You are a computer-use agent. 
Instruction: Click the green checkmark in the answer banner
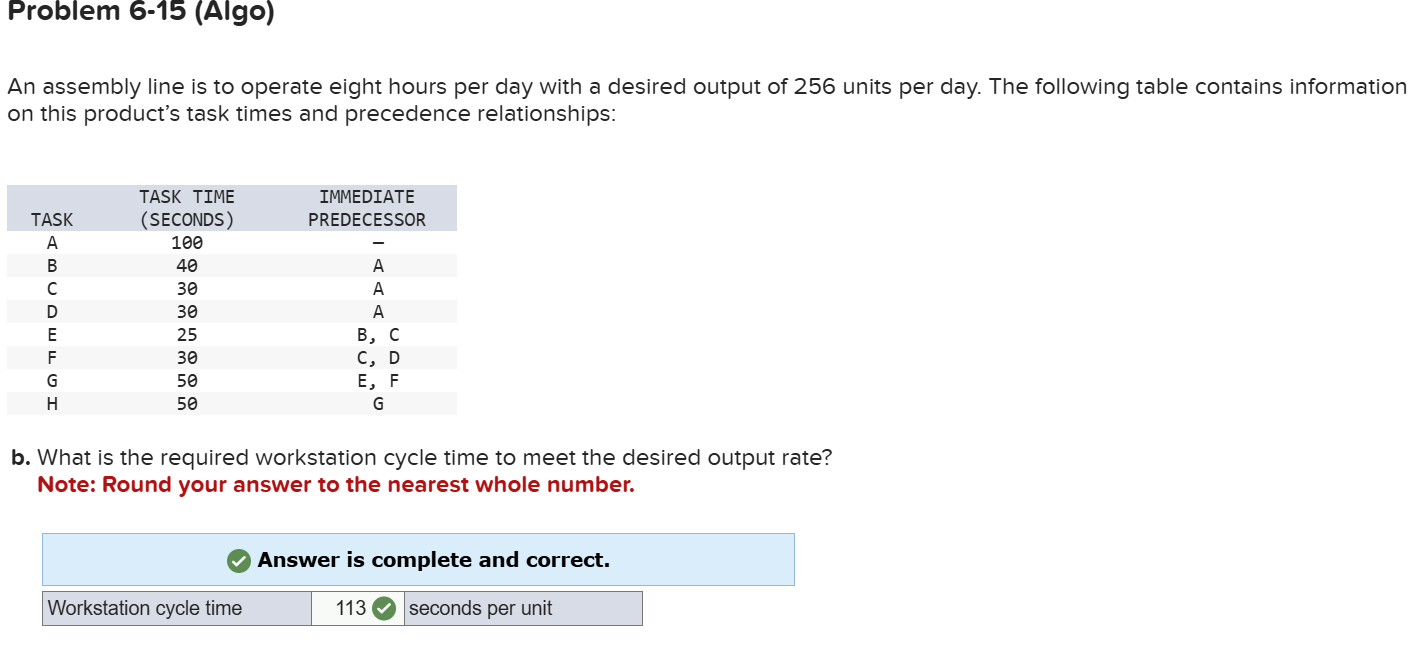(238, 560)
